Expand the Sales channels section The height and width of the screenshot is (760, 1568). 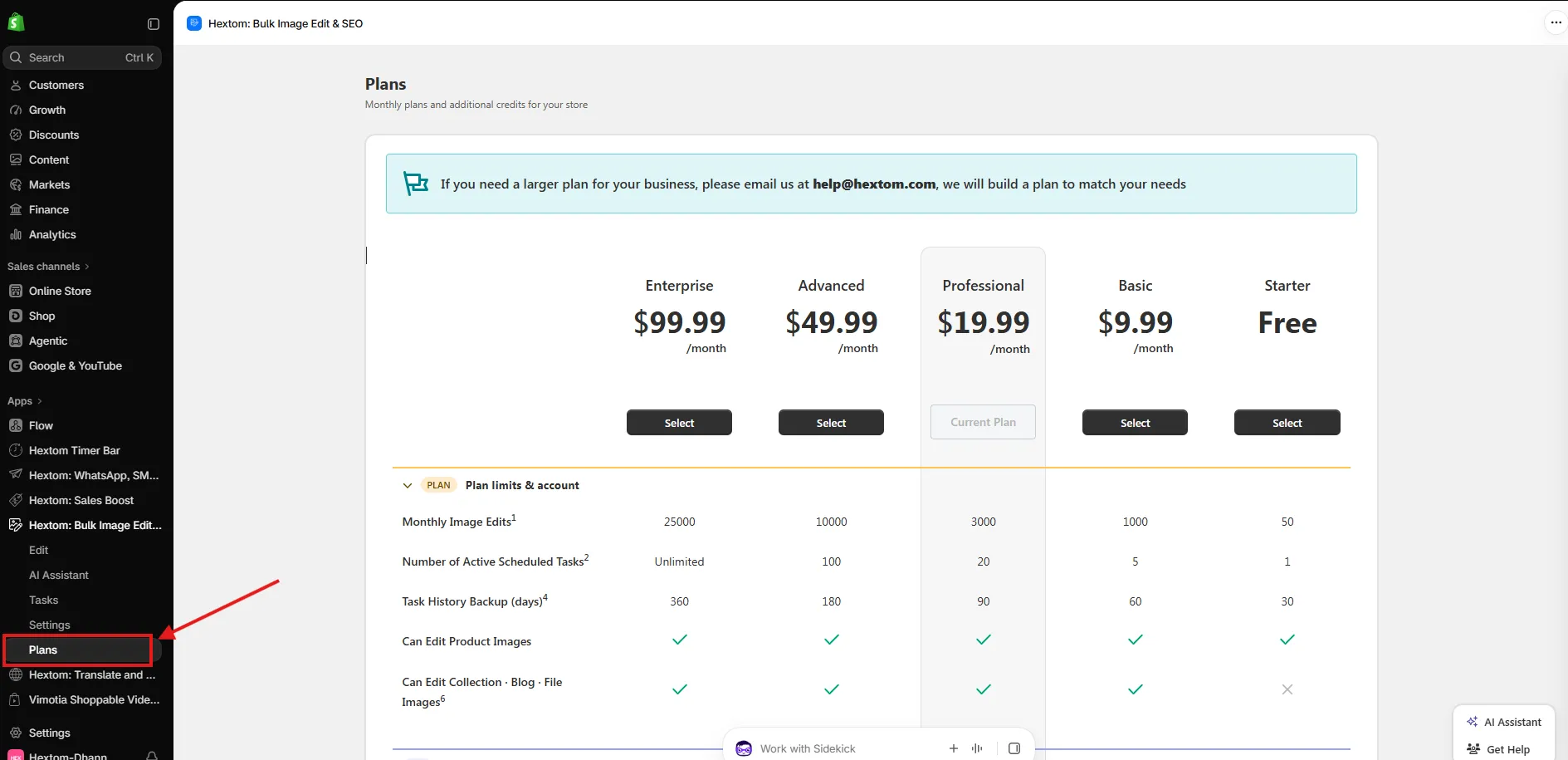[x=48, y=267]
